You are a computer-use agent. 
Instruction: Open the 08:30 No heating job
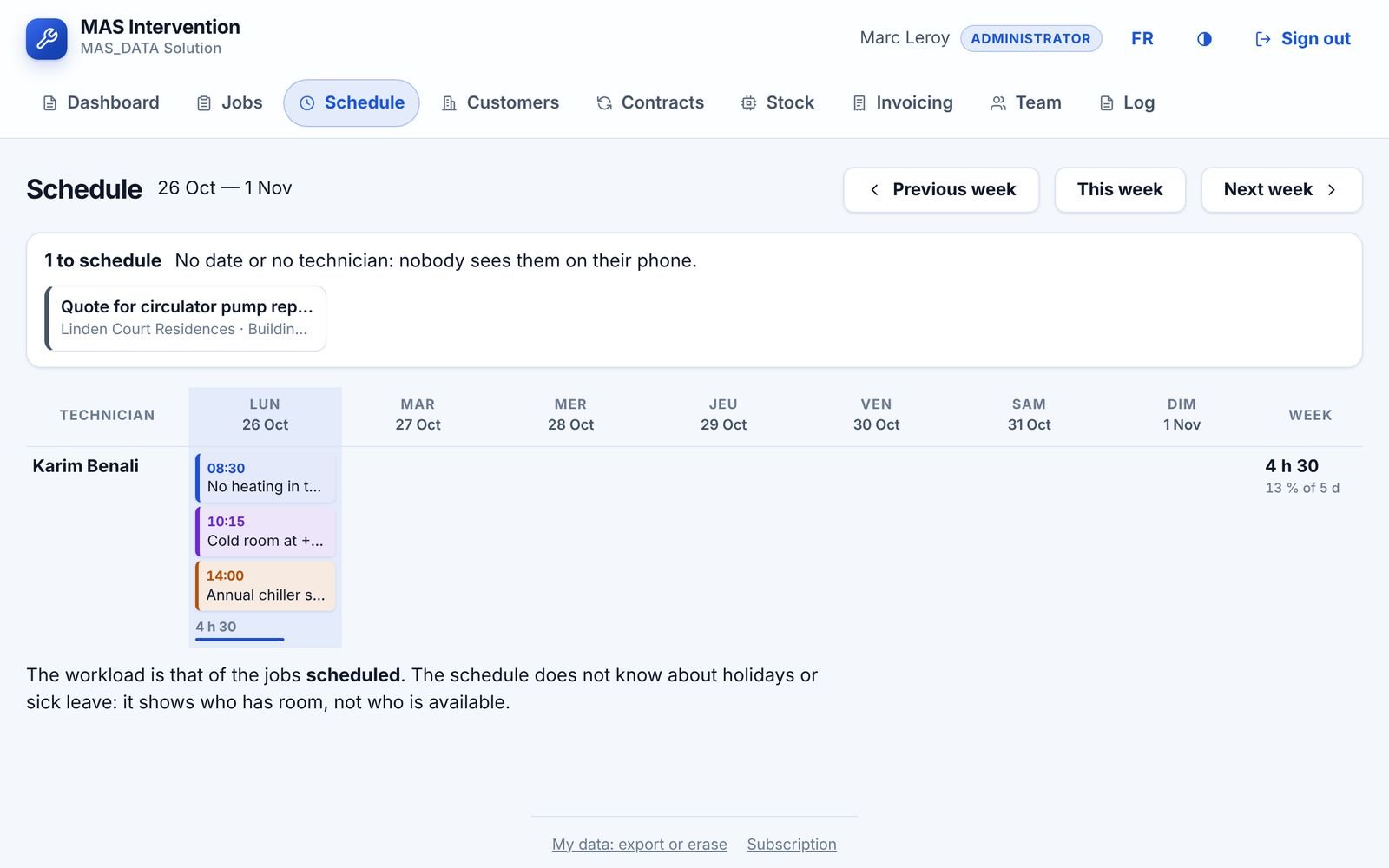pyautogui.click(x=265, y=477)
